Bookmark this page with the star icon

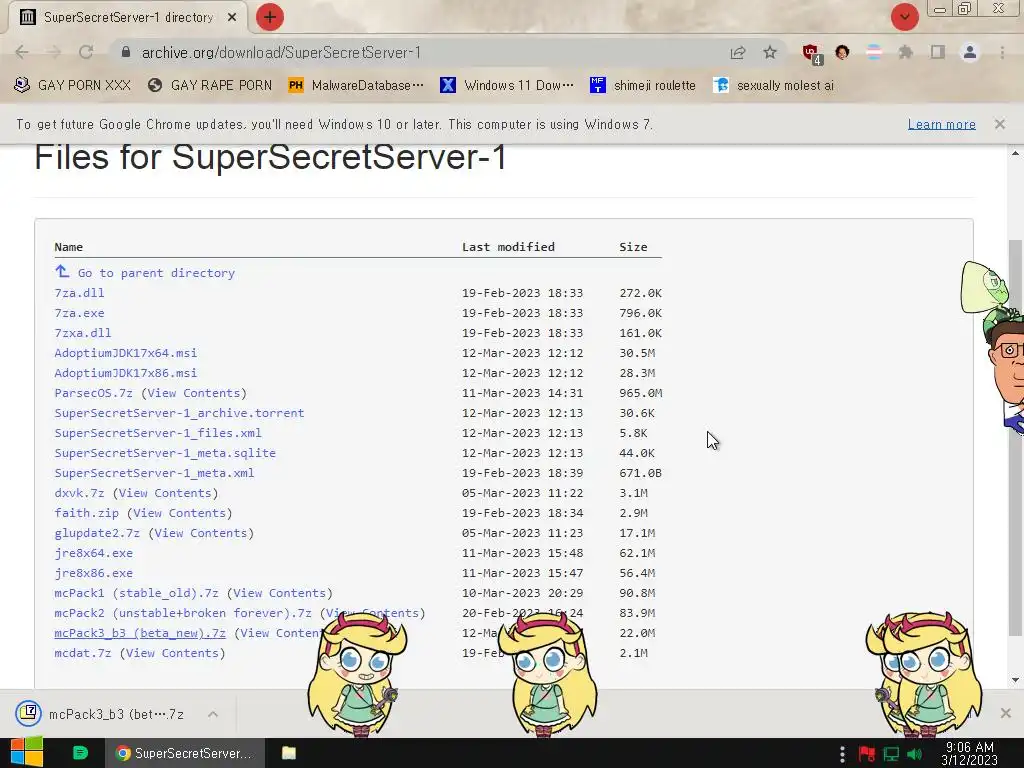[x=770, y=52]
